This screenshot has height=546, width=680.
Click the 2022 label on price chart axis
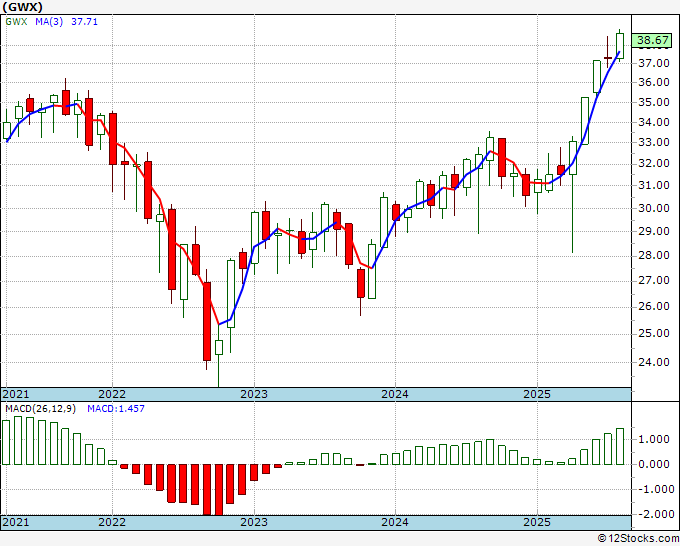[112, 394]
